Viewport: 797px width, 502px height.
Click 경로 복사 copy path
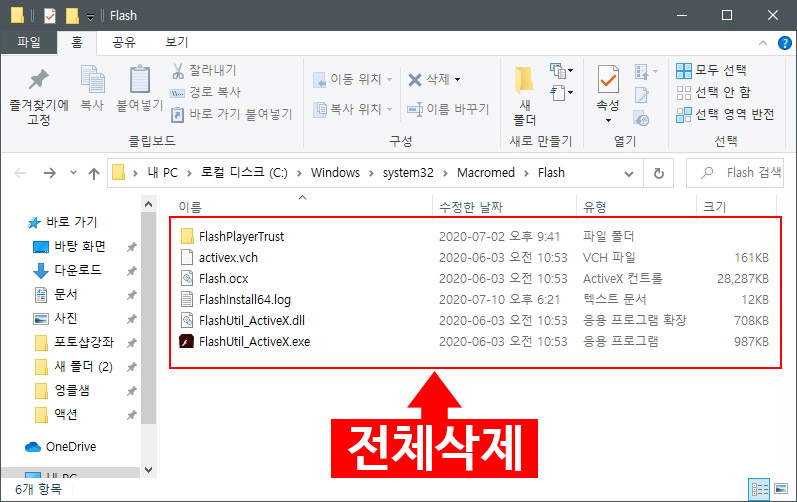click(206, 92)
